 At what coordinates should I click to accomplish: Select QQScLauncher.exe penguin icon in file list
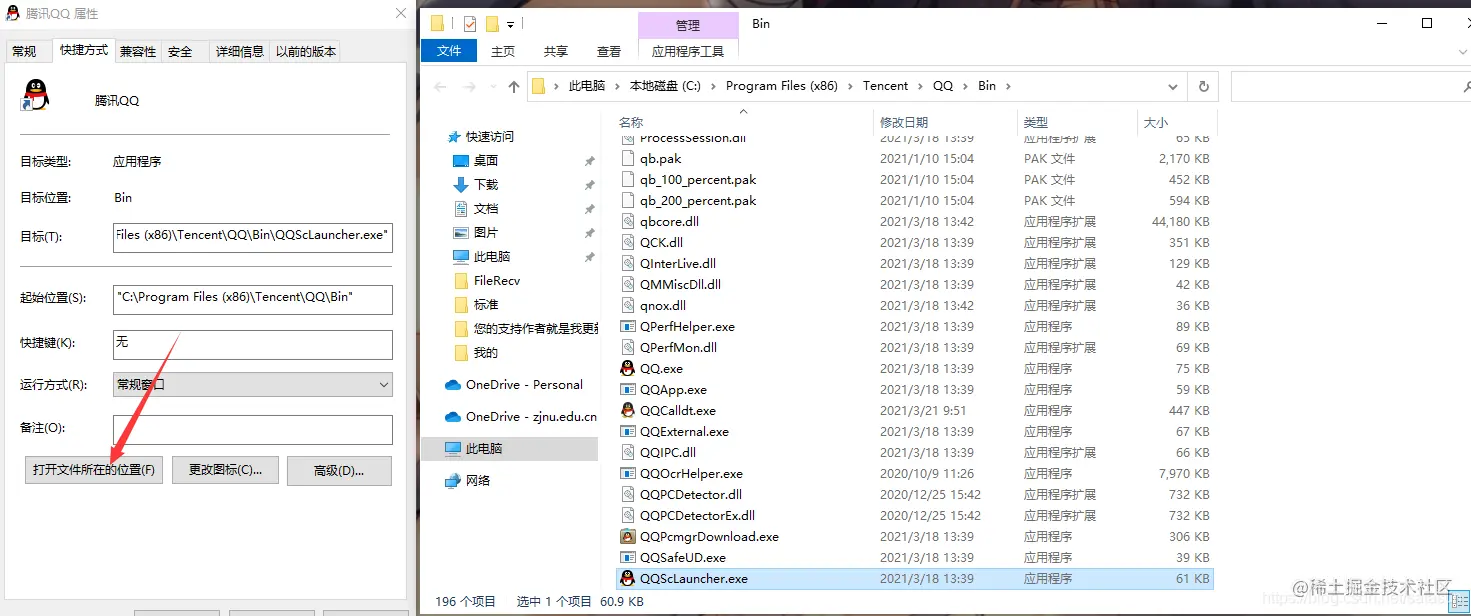[x=627, y=578]
